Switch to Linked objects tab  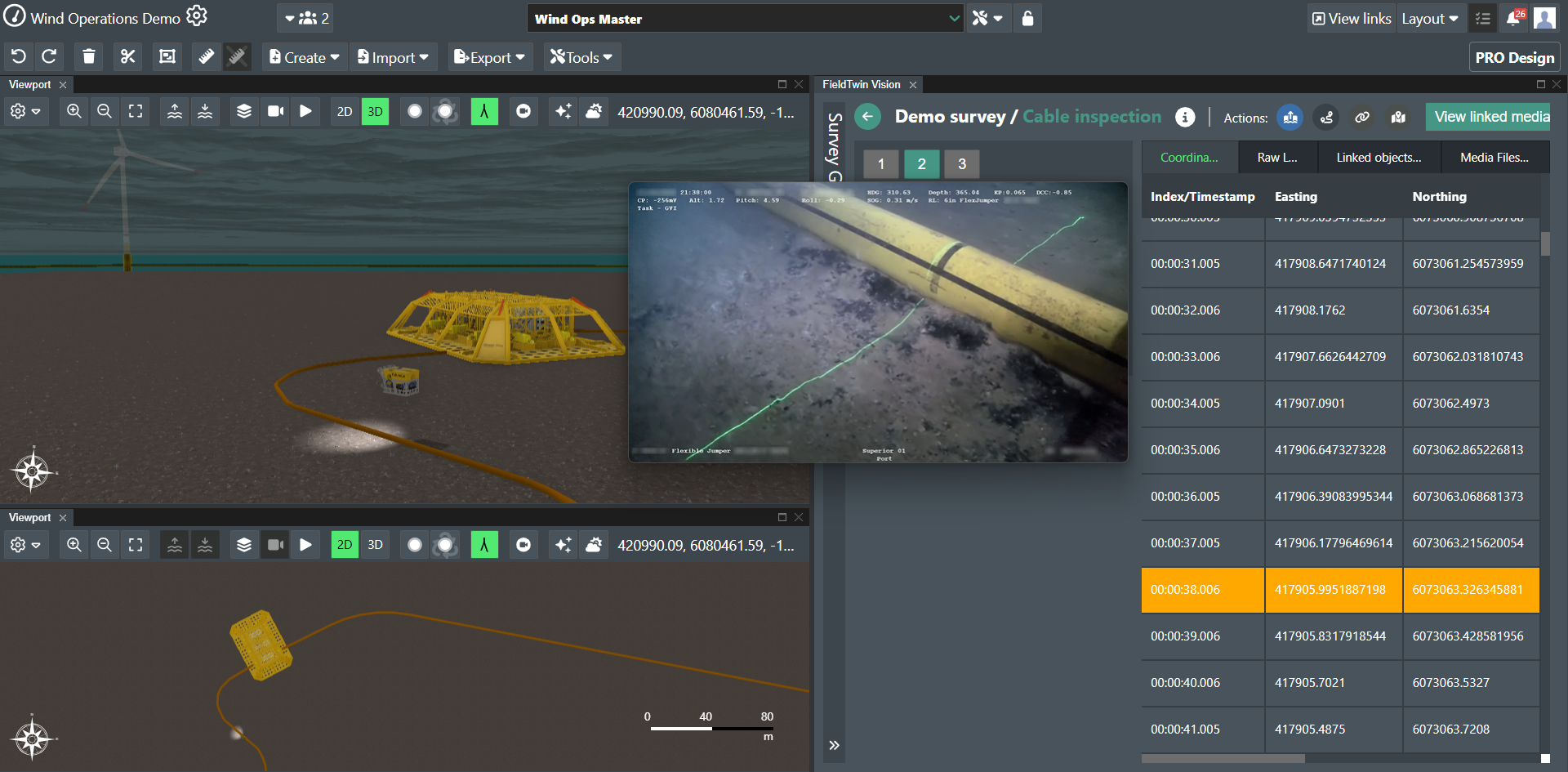(x=1378, y=158)
